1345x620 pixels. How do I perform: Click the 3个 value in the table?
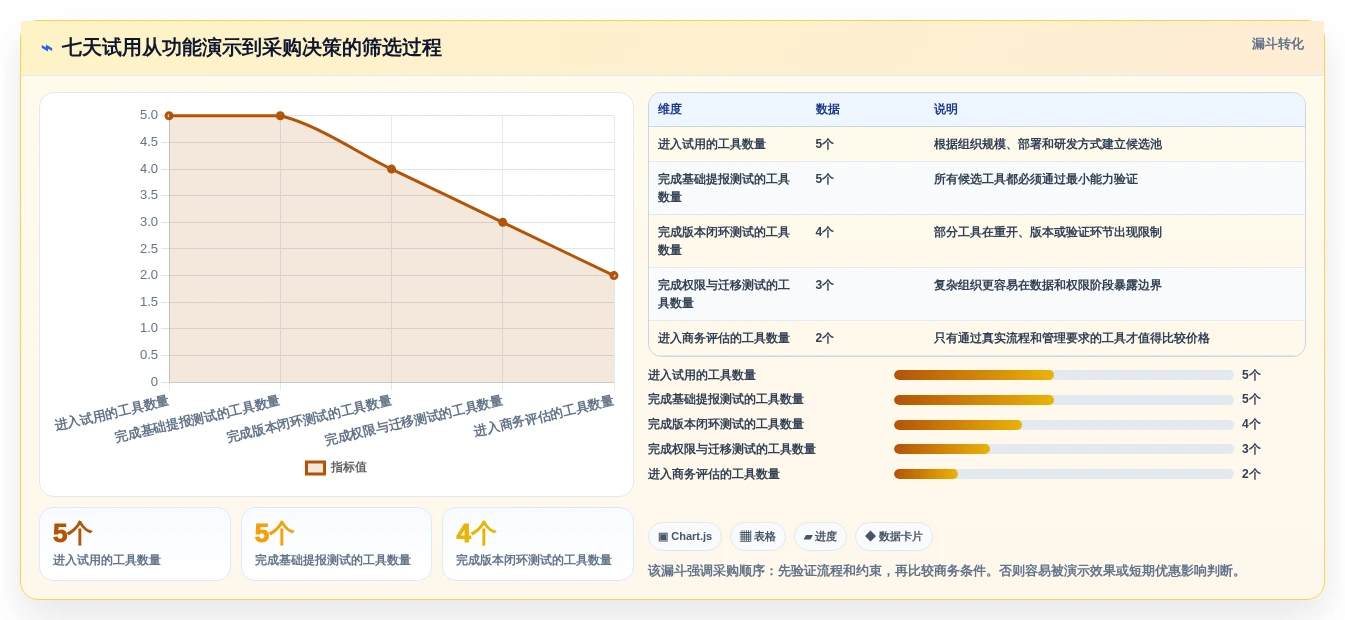coord(824,285)
